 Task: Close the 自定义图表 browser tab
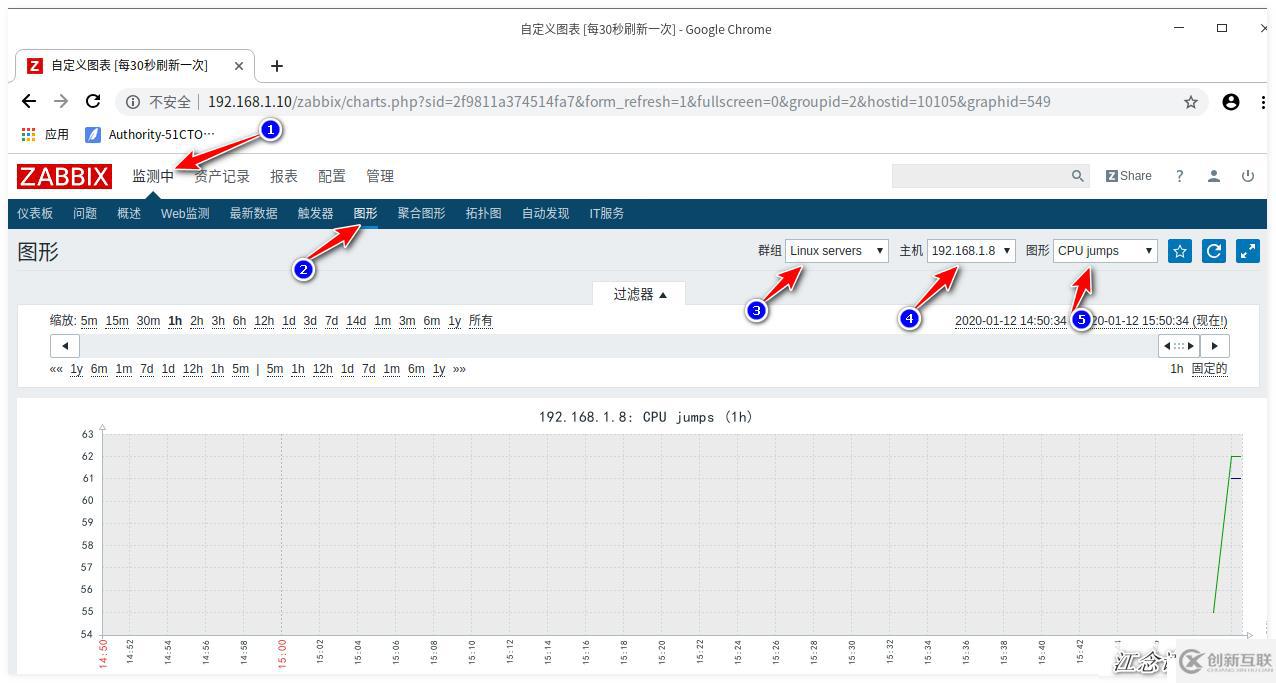coord(239,66)
